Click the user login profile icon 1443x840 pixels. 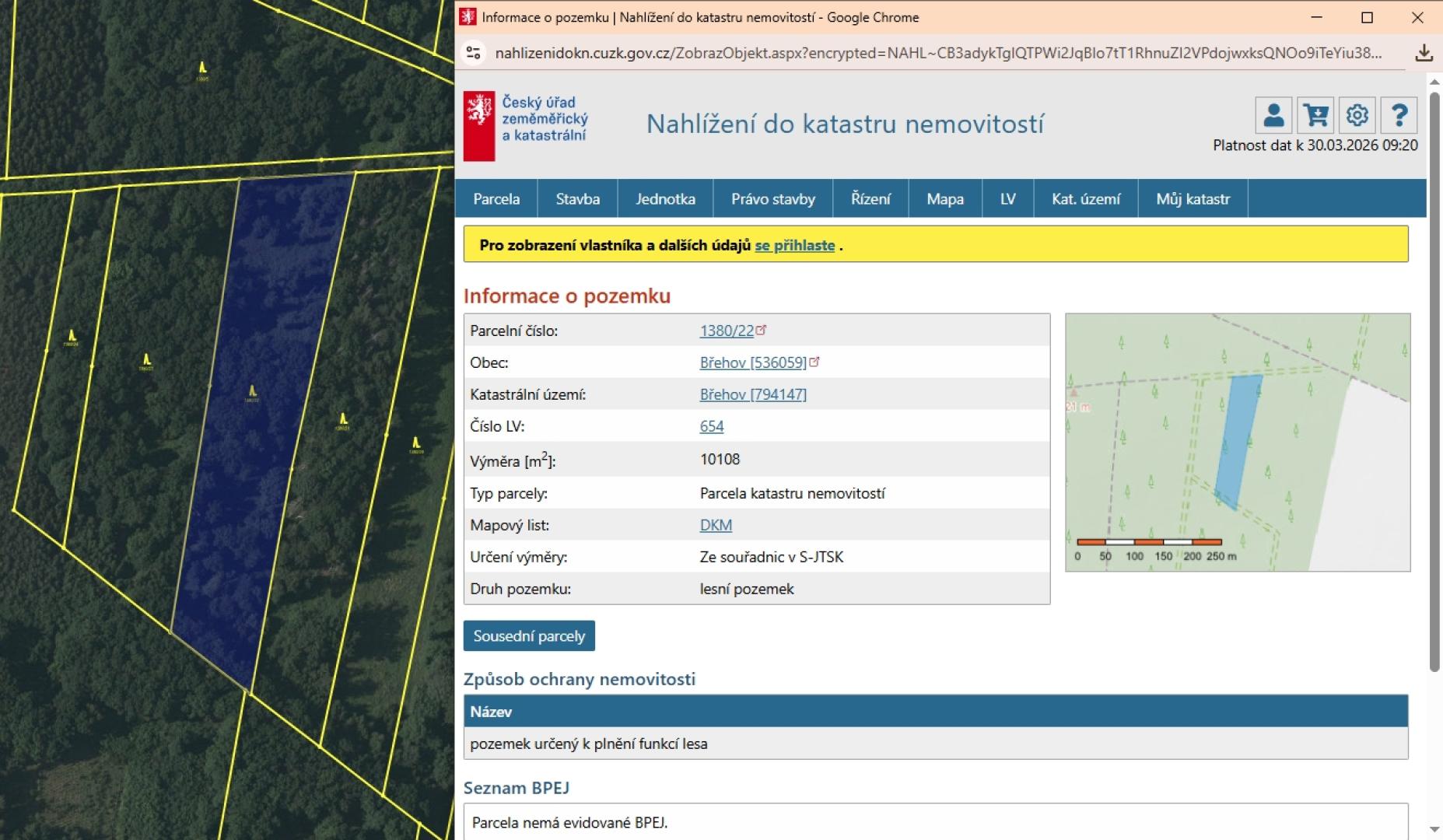(x=1273, y=116)
